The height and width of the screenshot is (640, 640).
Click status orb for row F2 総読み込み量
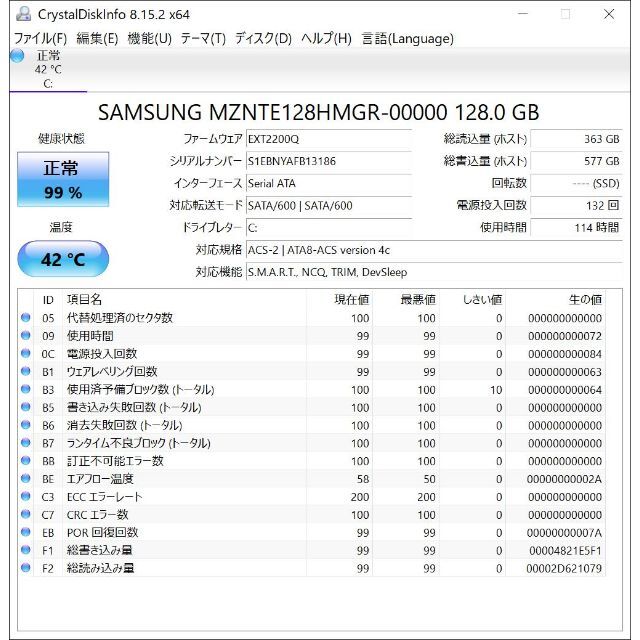pos(26,568)
